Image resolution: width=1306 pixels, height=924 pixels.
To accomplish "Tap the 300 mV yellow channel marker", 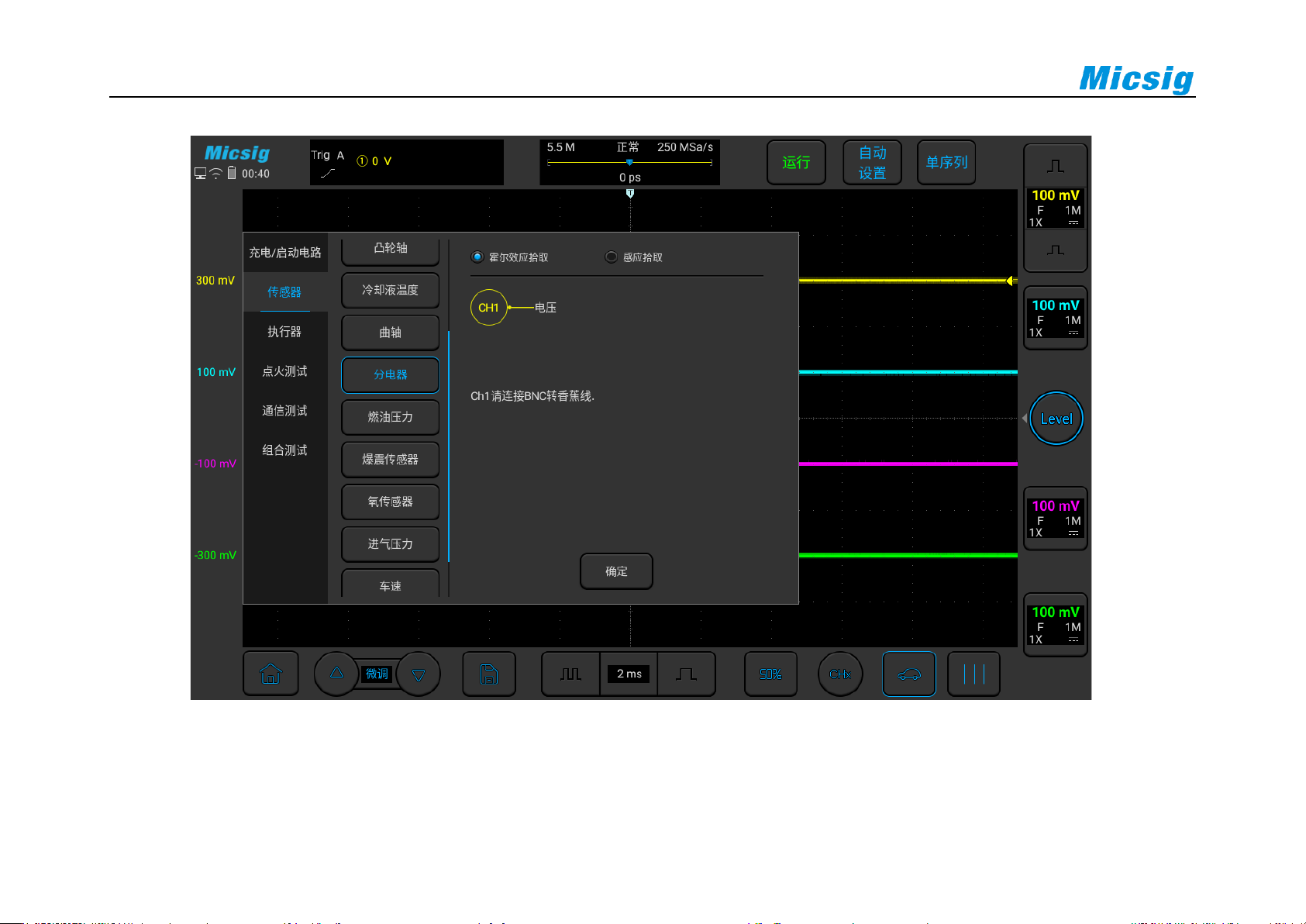I will coord(215,281).
